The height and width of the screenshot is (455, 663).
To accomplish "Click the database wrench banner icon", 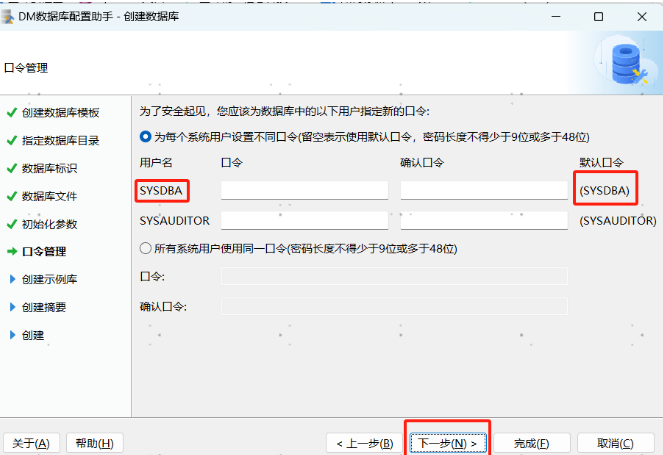I will tap(628, 64).
